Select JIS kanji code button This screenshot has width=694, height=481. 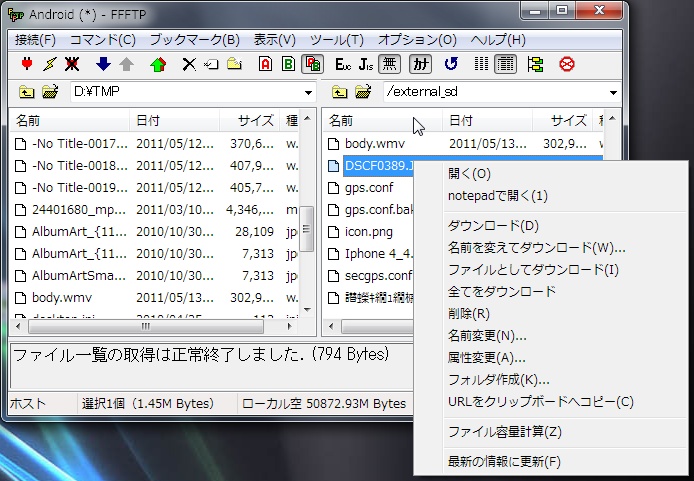[x=366, y=64]
